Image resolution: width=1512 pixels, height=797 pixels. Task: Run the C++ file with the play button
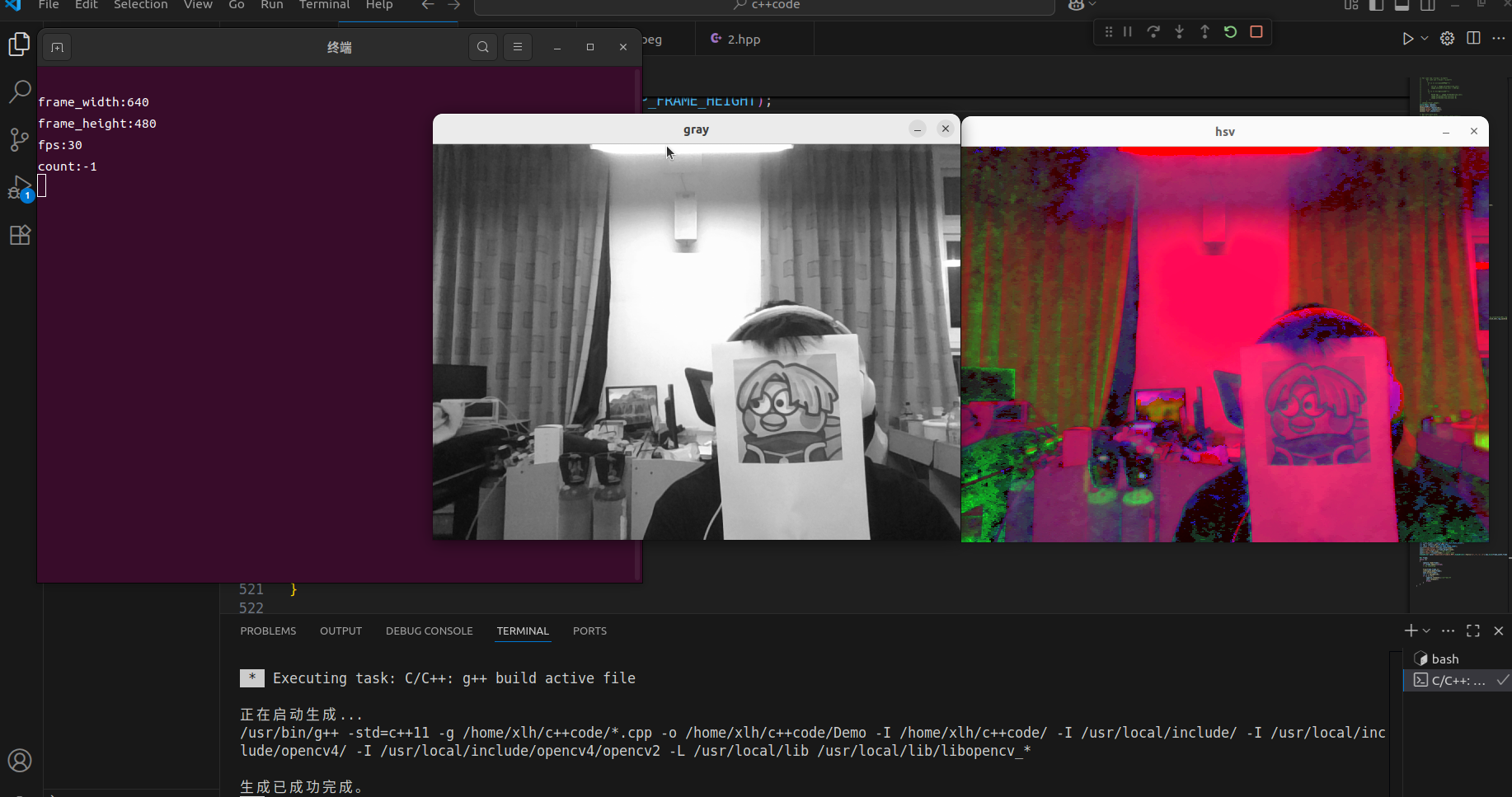tap(1407, 39)
